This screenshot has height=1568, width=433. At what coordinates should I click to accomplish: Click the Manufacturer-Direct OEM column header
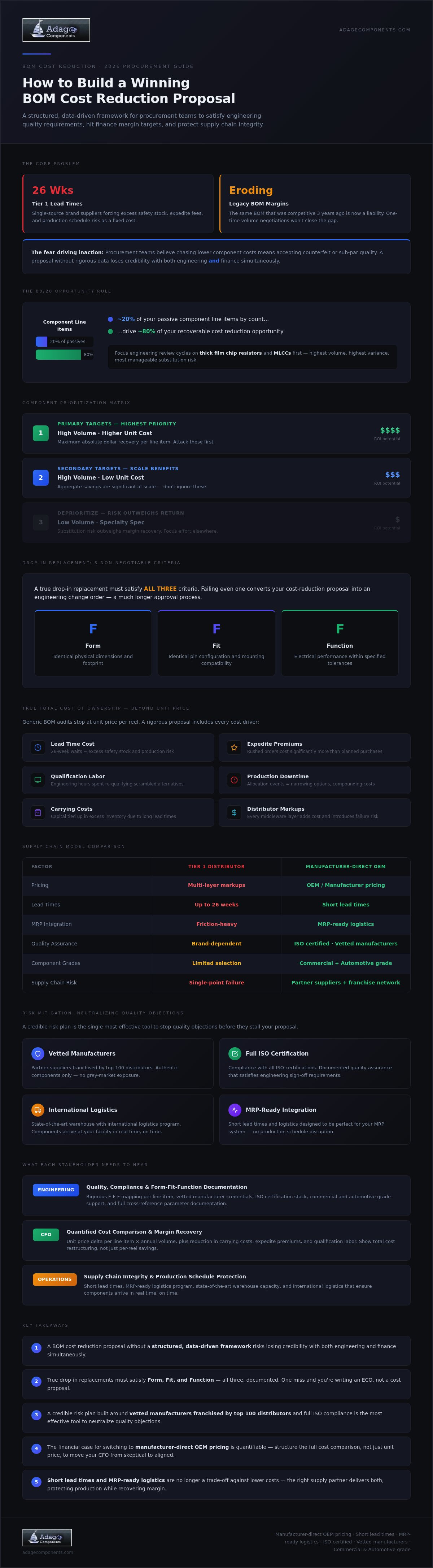345,866
